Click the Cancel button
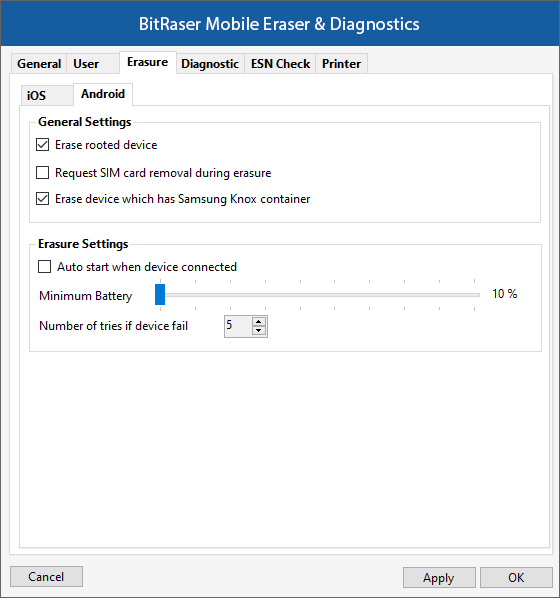This screenshot has width=560, height=598. pyautogui.click(x=46, y=577)
